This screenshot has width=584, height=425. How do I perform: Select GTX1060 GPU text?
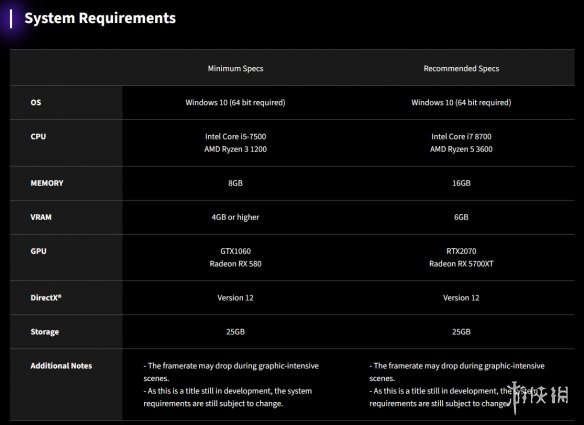[235, 251]
